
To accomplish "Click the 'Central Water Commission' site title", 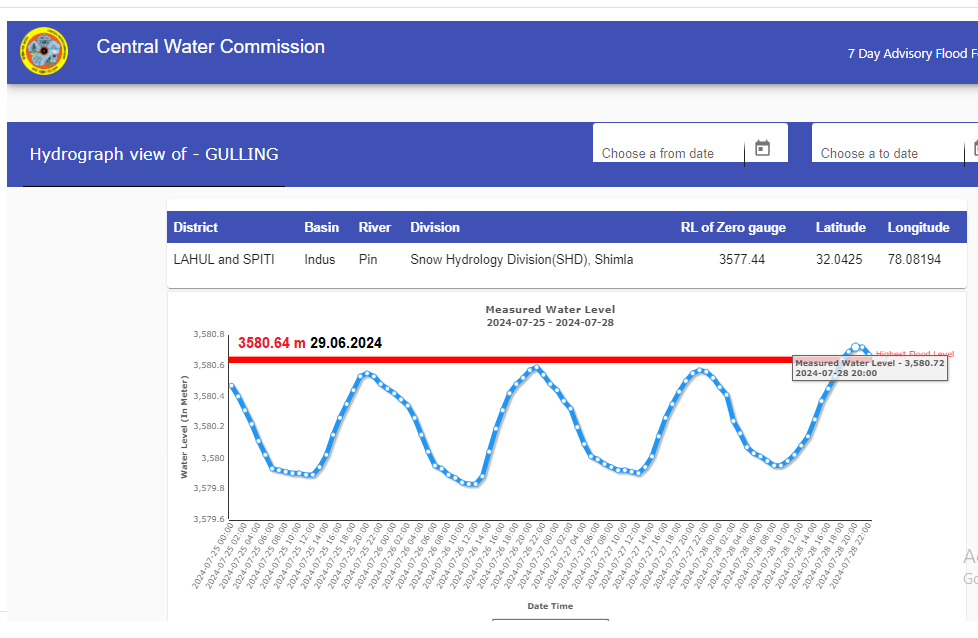I will point(210,47).
